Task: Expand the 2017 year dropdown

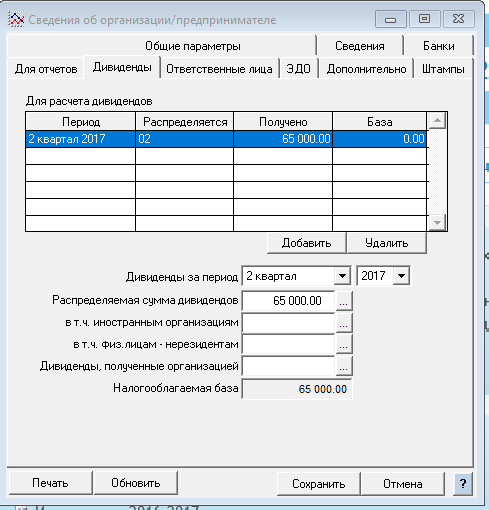Action: (x=401, y=276)
